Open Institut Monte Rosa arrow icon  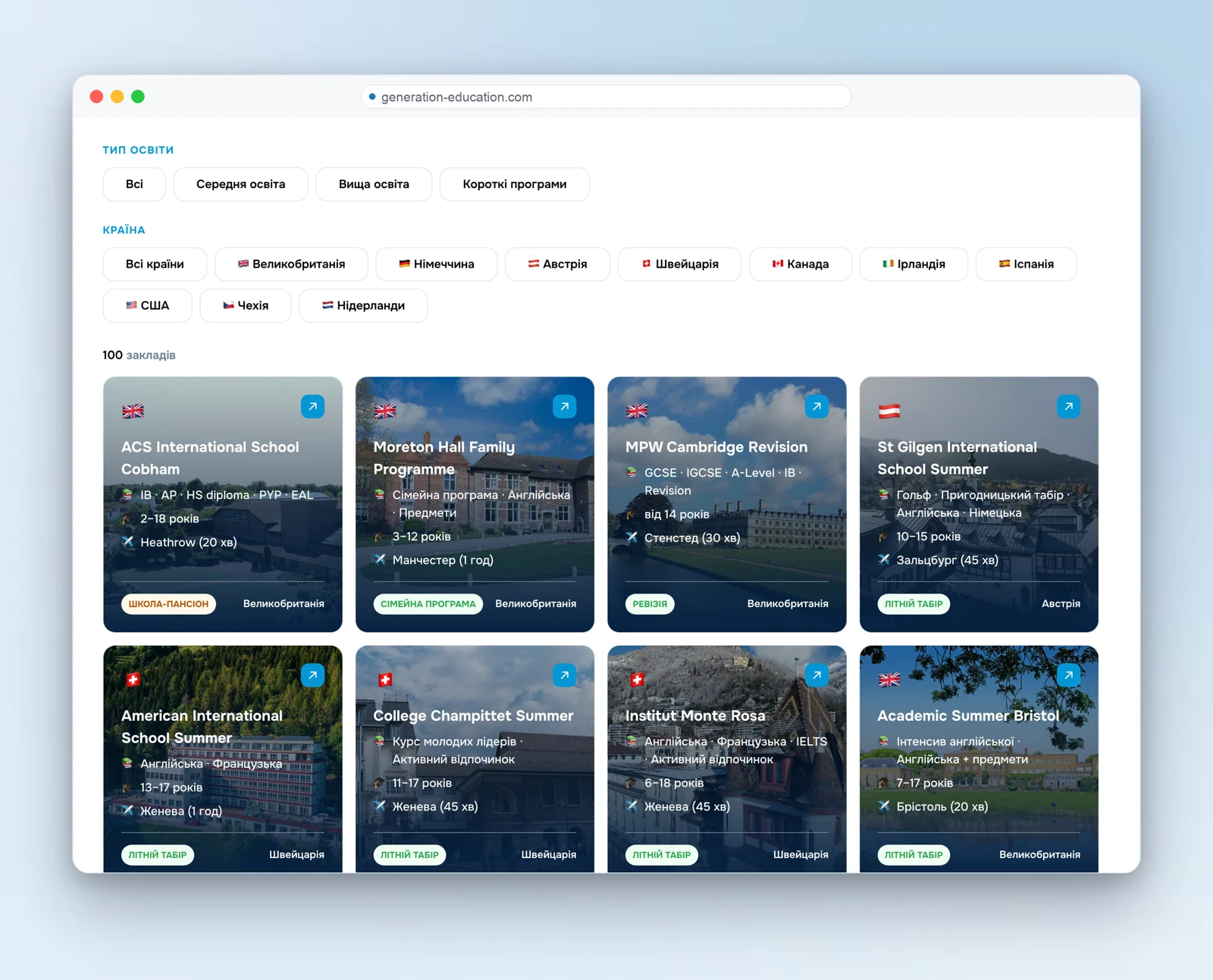pos(817,675)
